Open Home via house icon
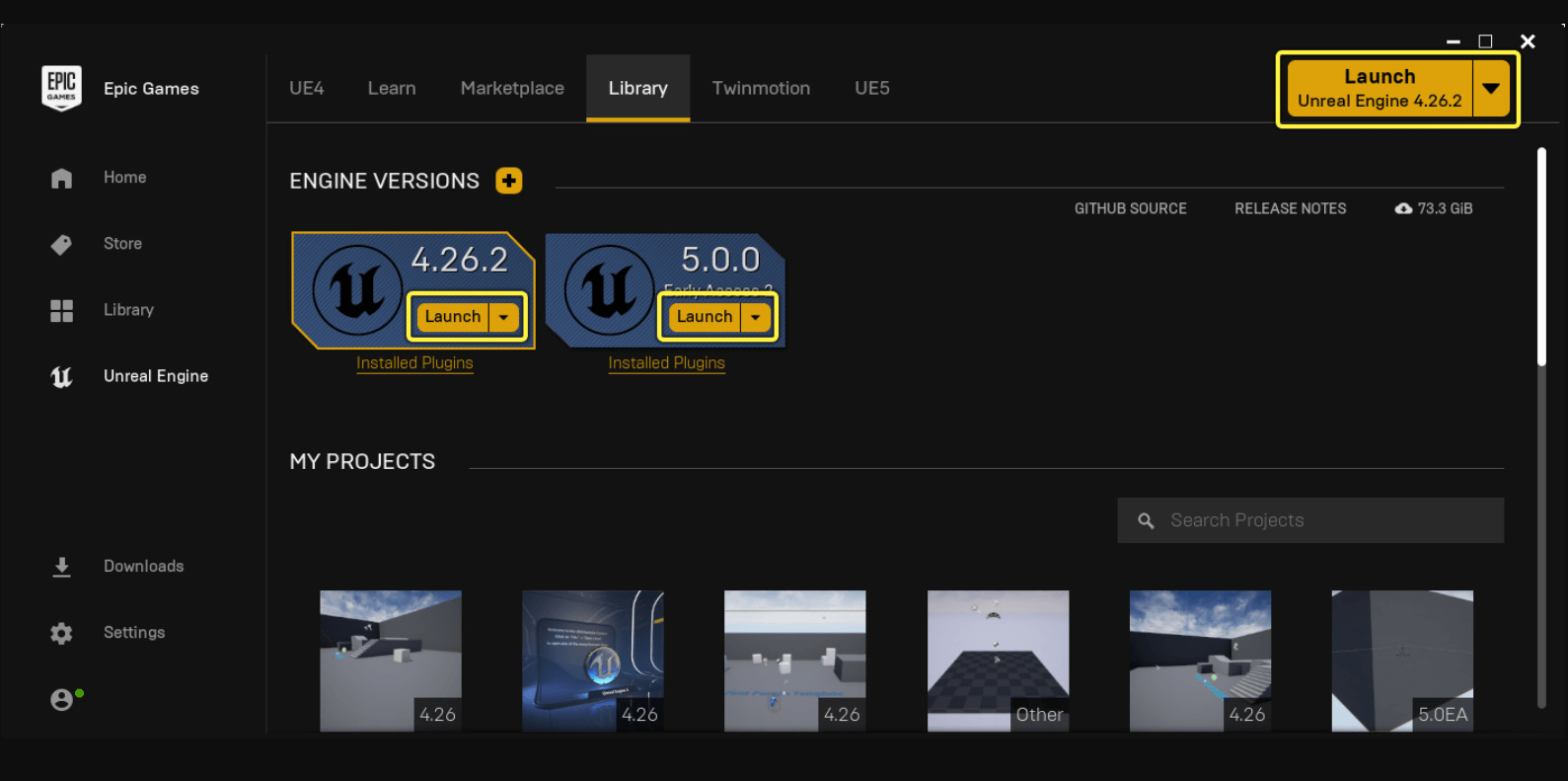Screen dimensions: 1568x781 pos(61,178)
